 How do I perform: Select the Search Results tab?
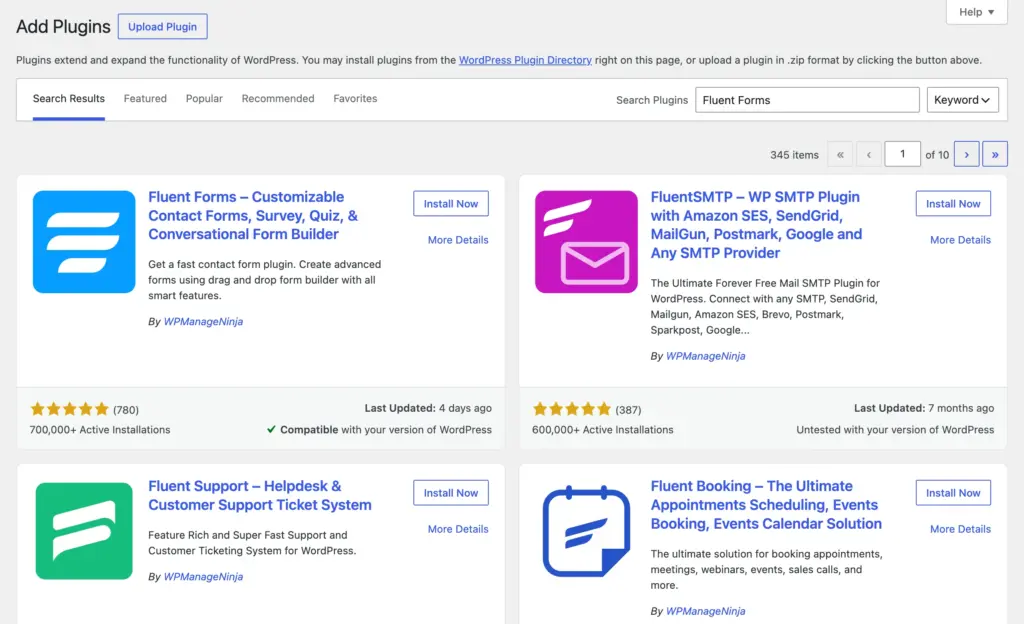(x=69, y=99)
